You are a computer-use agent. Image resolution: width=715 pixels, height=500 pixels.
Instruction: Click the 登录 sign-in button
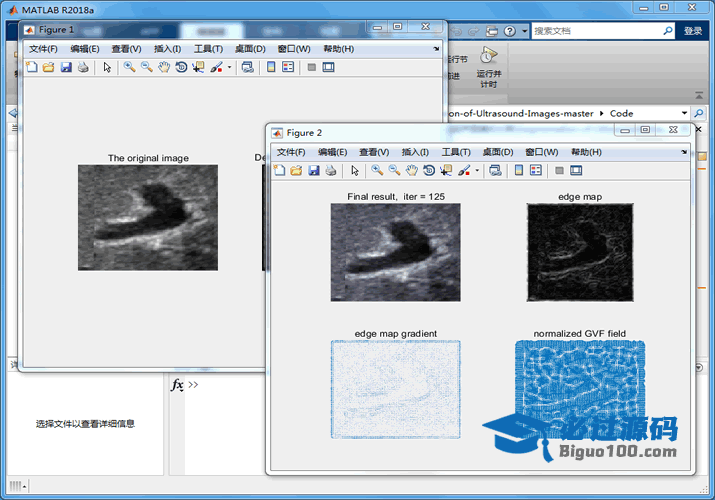click(x=693, y=31)
